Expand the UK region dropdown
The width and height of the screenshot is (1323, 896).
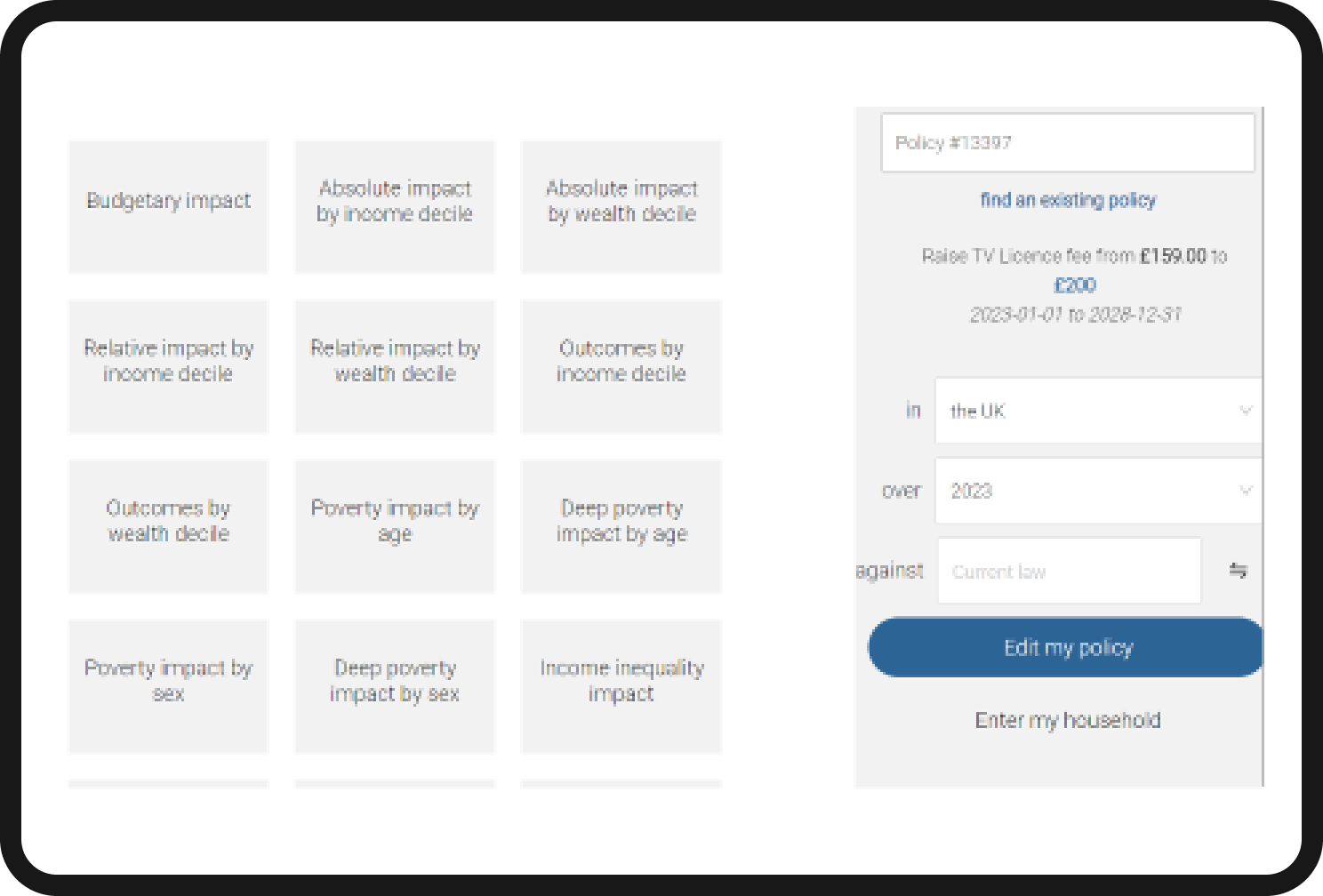(x=1098, y=411)
